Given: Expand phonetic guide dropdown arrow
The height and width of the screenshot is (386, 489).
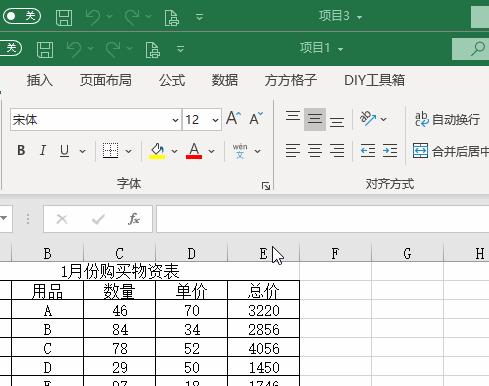Looking at the screenshot, I should tap(257, 151).
